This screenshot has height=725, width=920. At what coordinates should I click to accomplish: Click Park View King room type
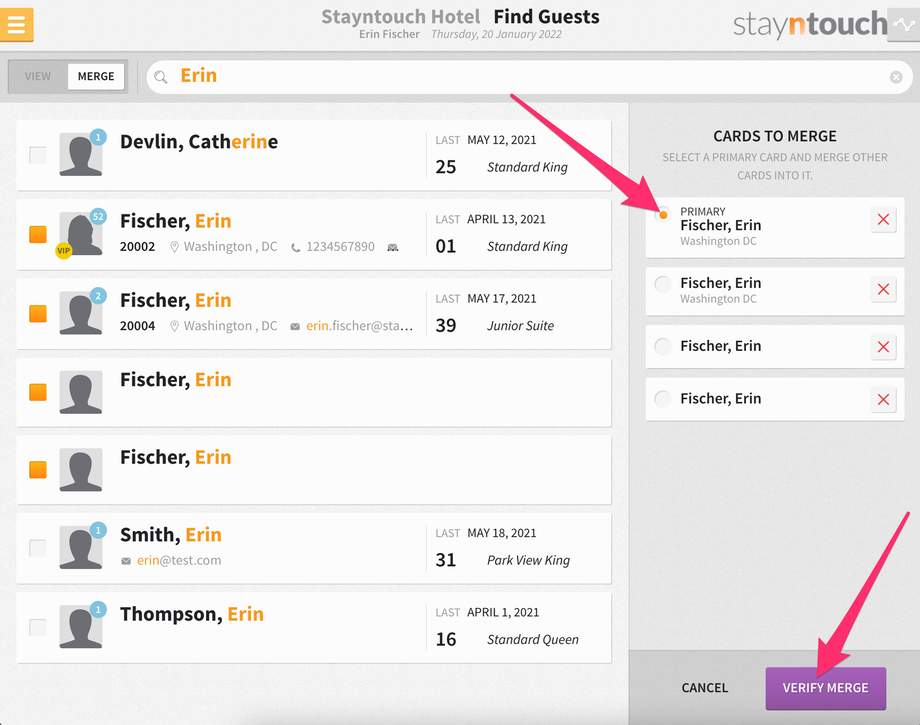(x=528, y=561)
